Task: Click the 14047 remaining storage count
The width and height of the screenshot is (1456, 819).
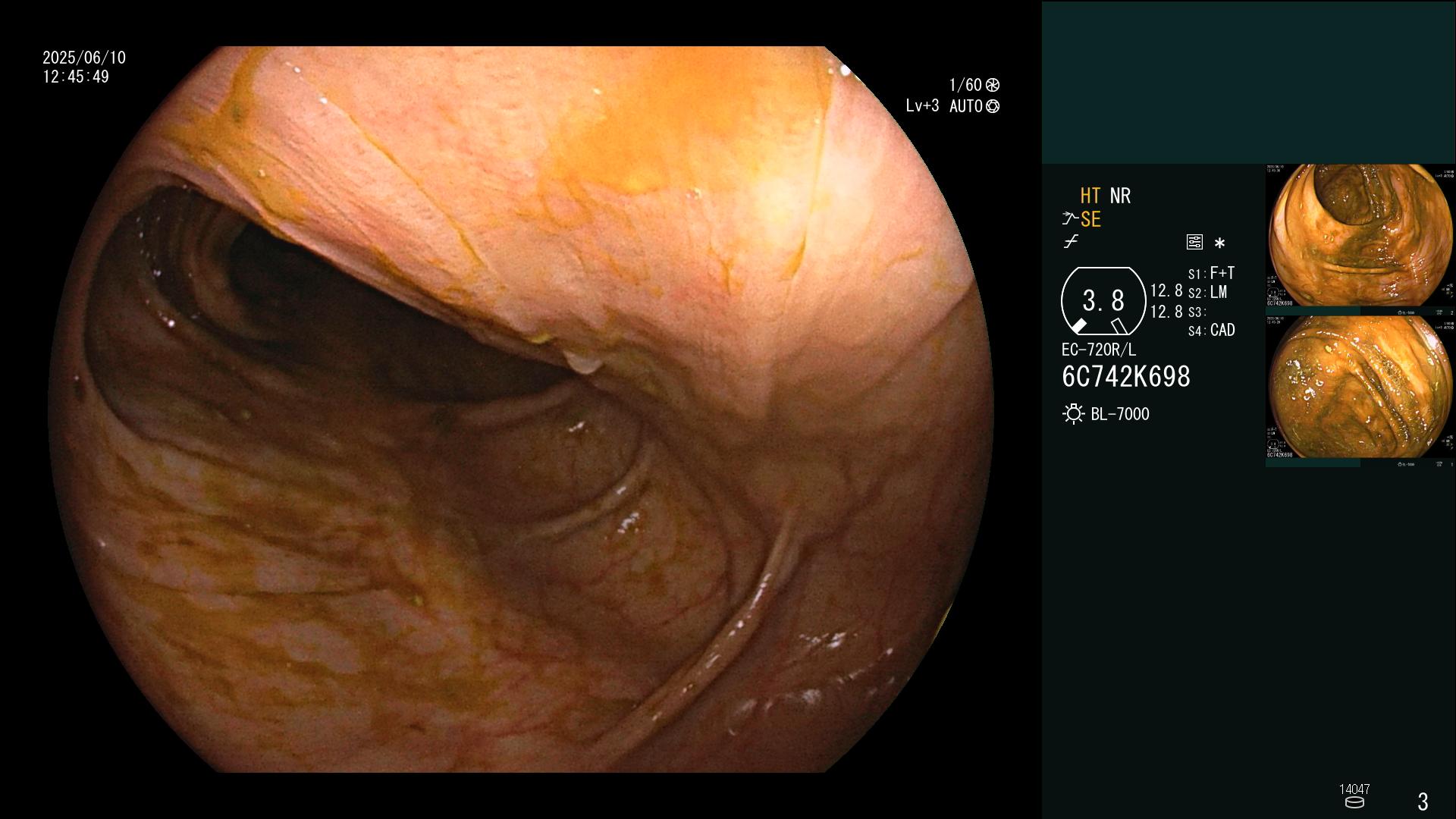Action: point(1354,789)
